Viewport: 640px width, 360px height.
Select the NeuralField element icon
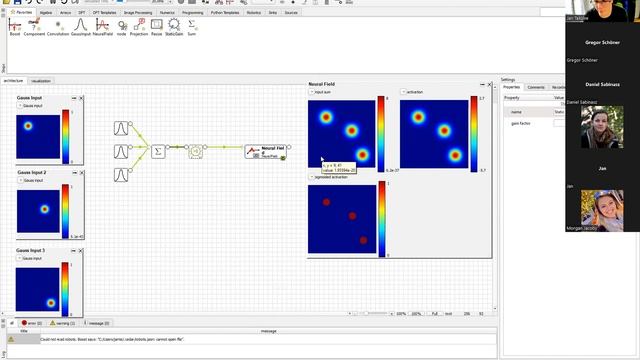(102, 25)
